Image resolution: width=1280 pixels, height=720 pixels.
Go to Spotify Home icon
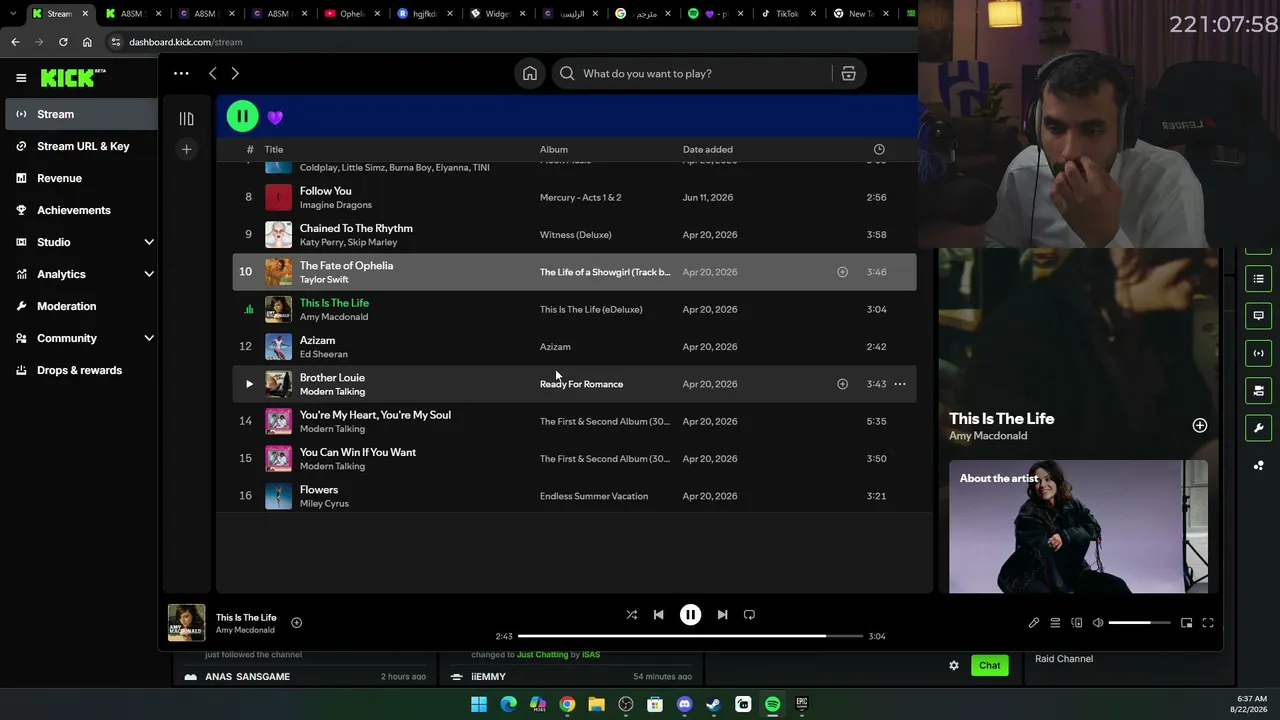pos(530,73)
